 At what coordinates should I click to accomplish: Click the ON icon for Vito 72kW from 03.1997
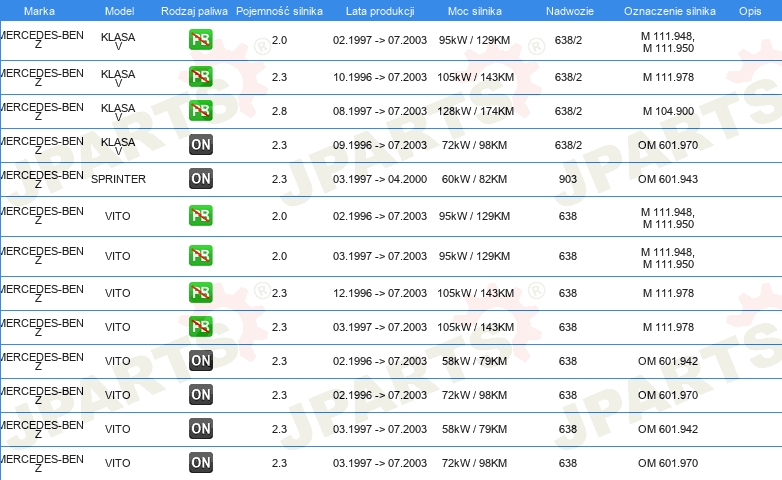(200, 462)
